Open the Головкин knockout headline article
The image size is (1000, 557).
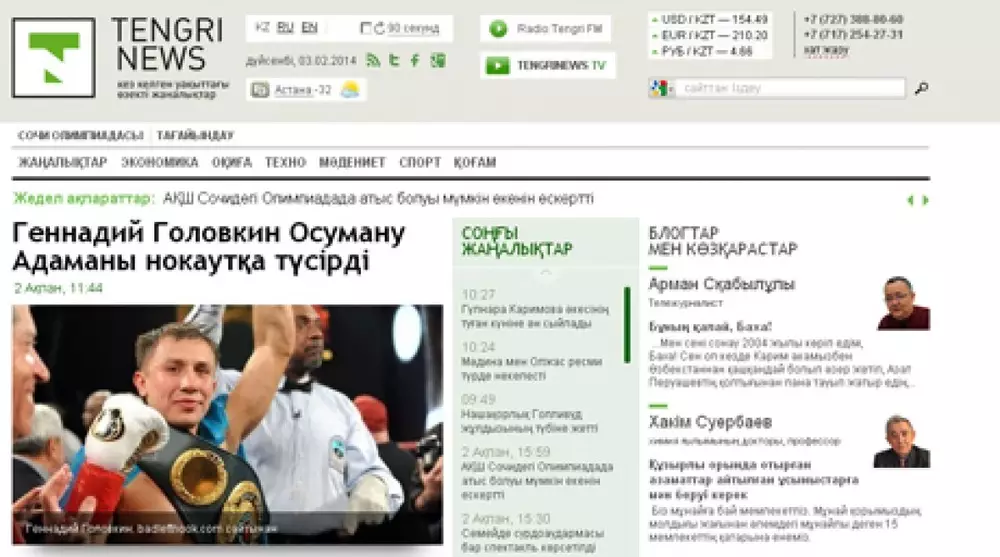pos(209,248)
